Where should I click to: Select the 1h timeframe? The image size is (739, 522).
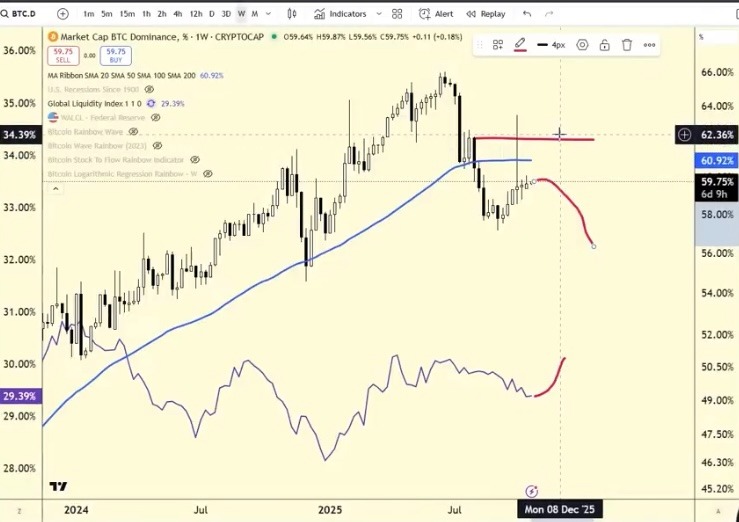coord(147,14)
